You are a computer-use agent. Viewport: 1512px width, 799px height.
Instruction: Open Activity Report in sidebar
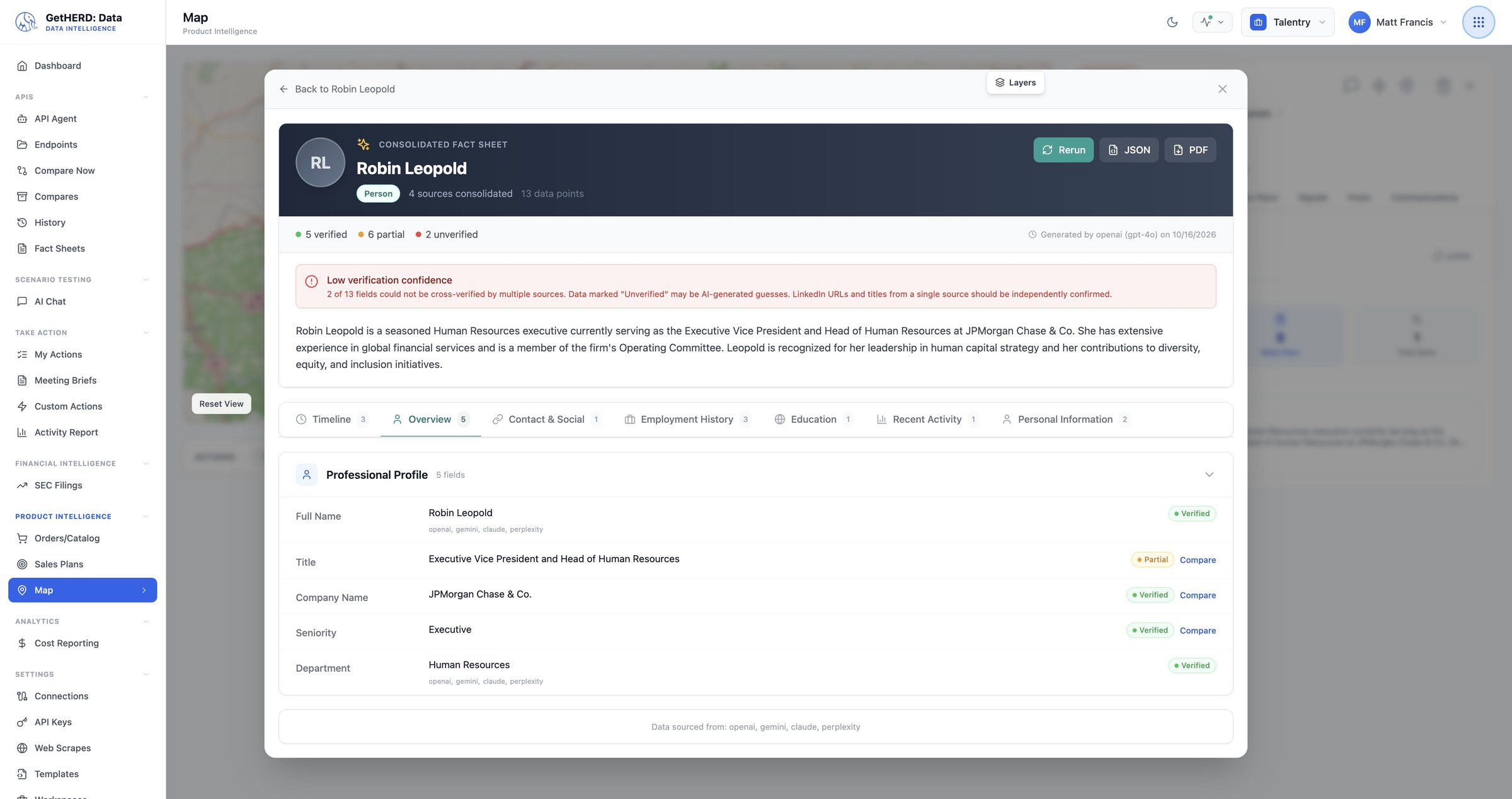point(83,432)
